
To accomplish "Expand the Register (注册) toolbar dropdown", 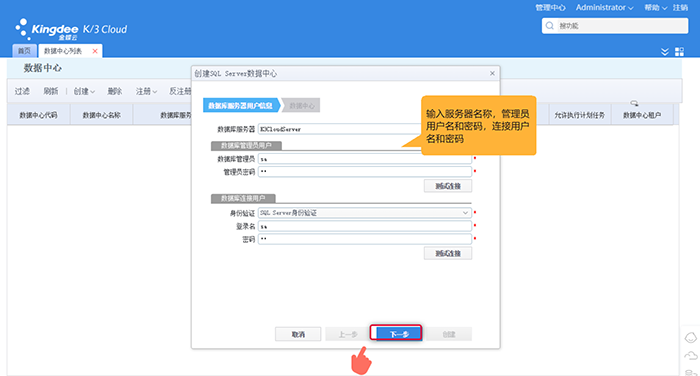I will click(x=146, y=91).
